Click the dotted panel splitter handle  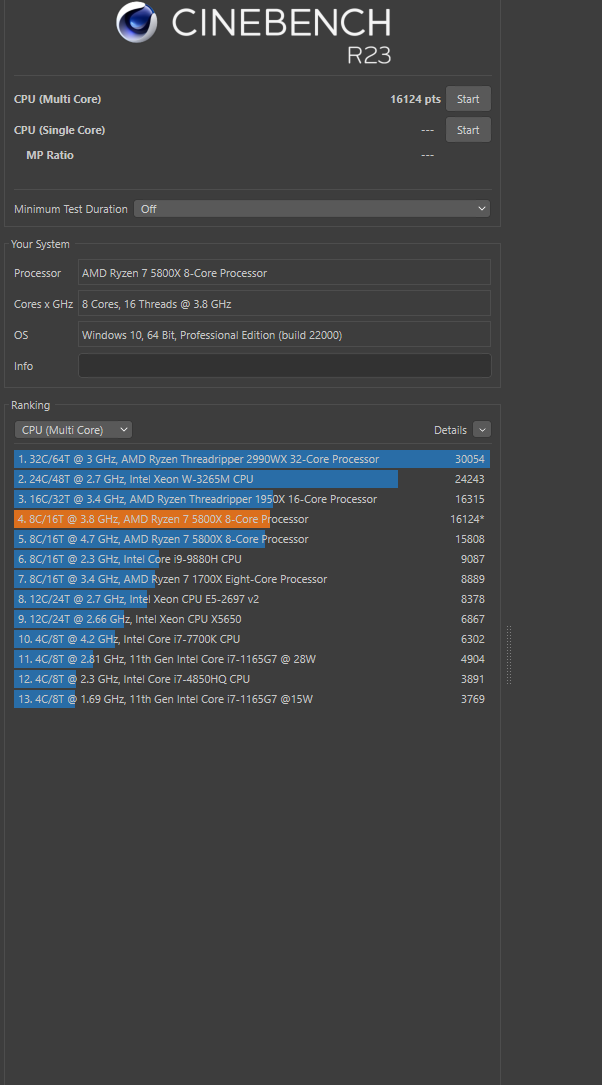click(509, 655)
